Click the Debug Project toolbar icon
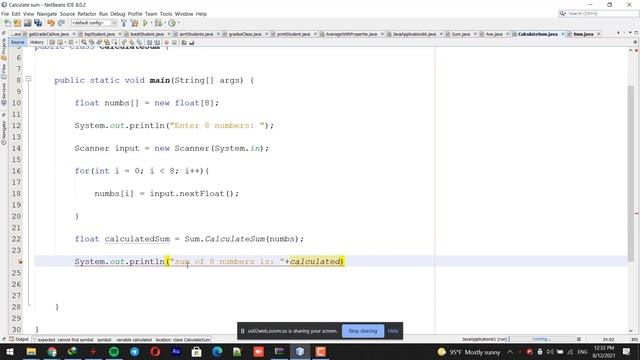The width and height of the screenshot is (640, 360). pos(158,23)
